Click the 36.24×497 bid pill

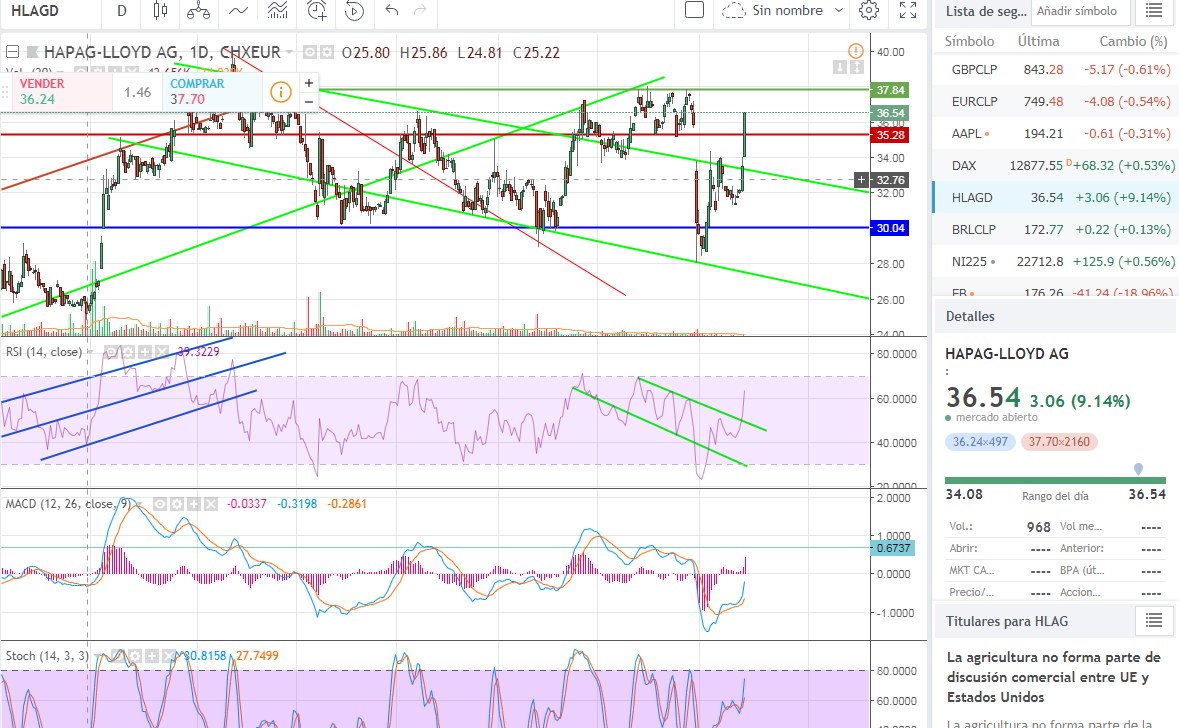[980, 441]
